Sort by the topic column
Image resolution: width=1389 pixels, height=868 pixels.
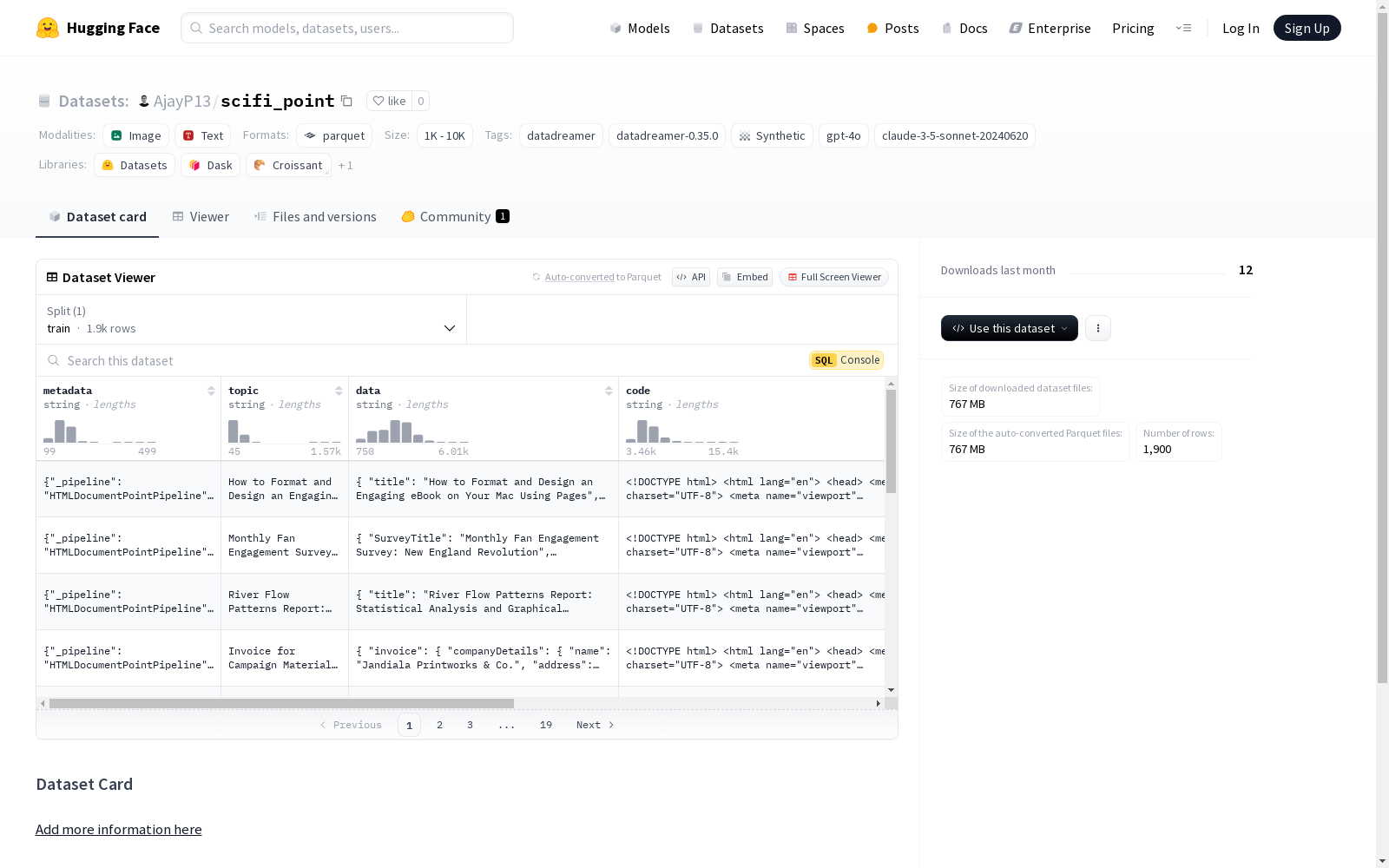coord(339,391)
